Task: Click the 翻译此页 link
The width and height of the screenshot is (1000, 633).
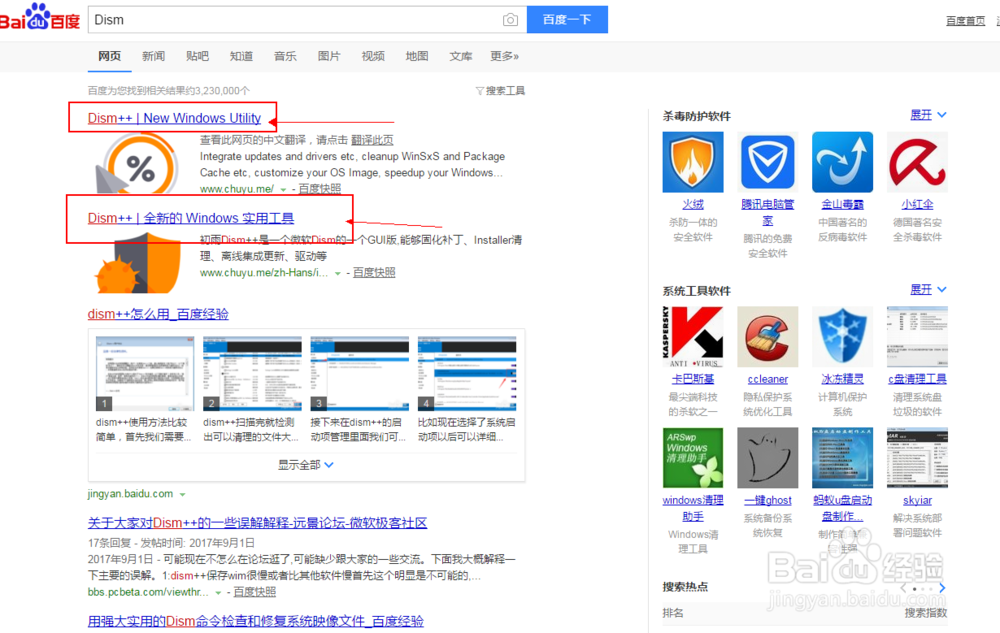Action: [x=372, y=140]
